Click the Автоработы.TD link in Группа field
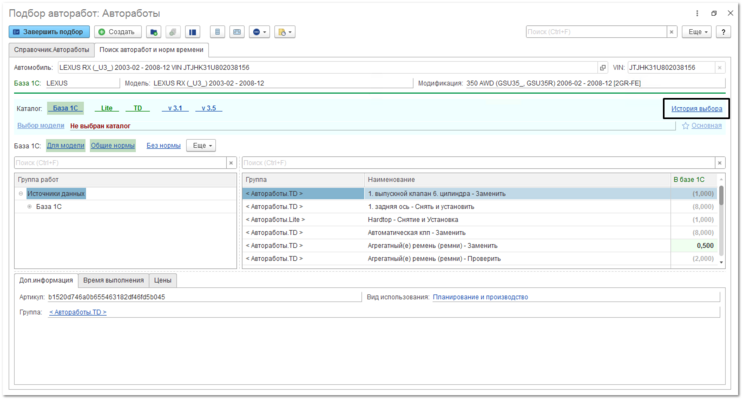 78,312
